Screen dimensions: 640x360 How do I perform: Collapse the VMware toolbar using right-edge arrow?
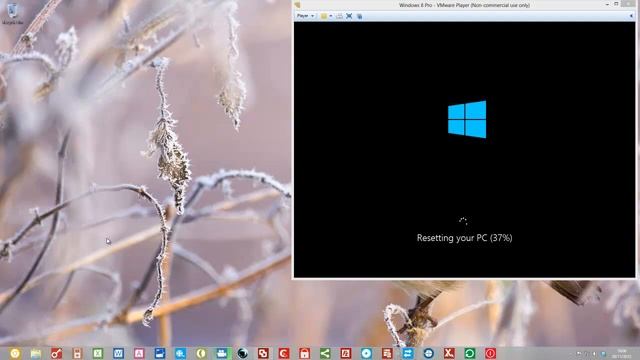(631, 16)
